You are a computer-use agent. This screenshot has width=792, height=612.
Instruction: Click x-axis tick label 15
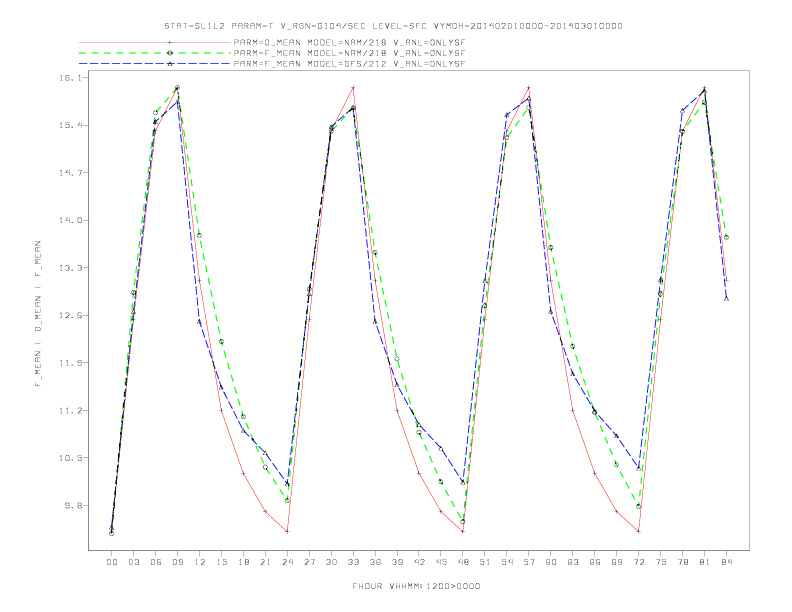coord(221,562)
